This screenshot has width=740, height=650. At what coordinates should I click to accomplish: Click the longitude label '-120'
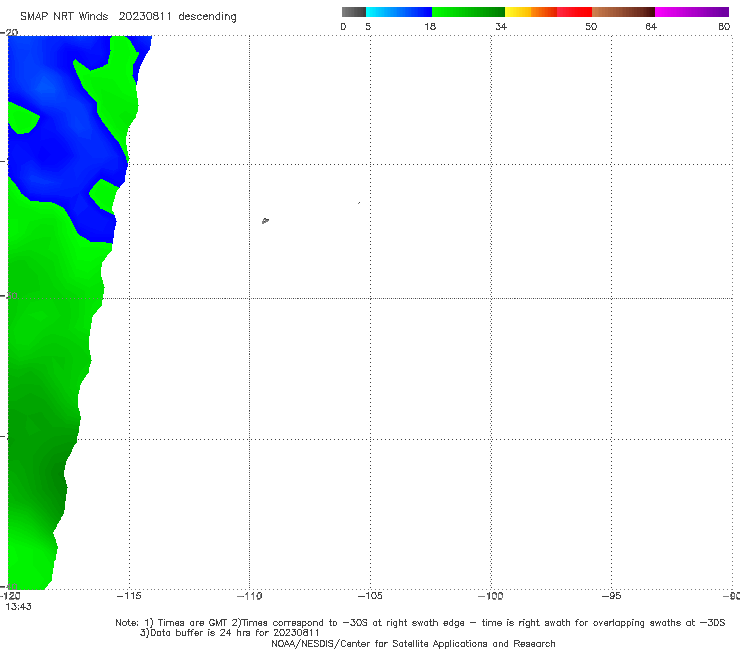(10, 596)
